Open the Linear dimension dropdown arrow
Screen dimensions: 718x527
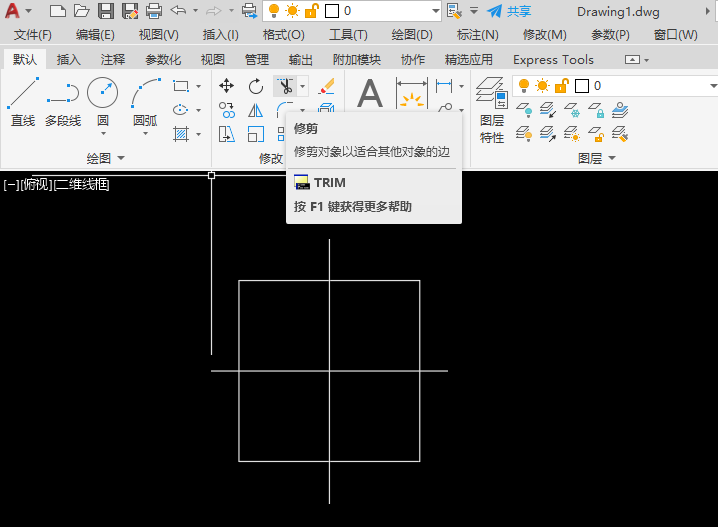461,86
